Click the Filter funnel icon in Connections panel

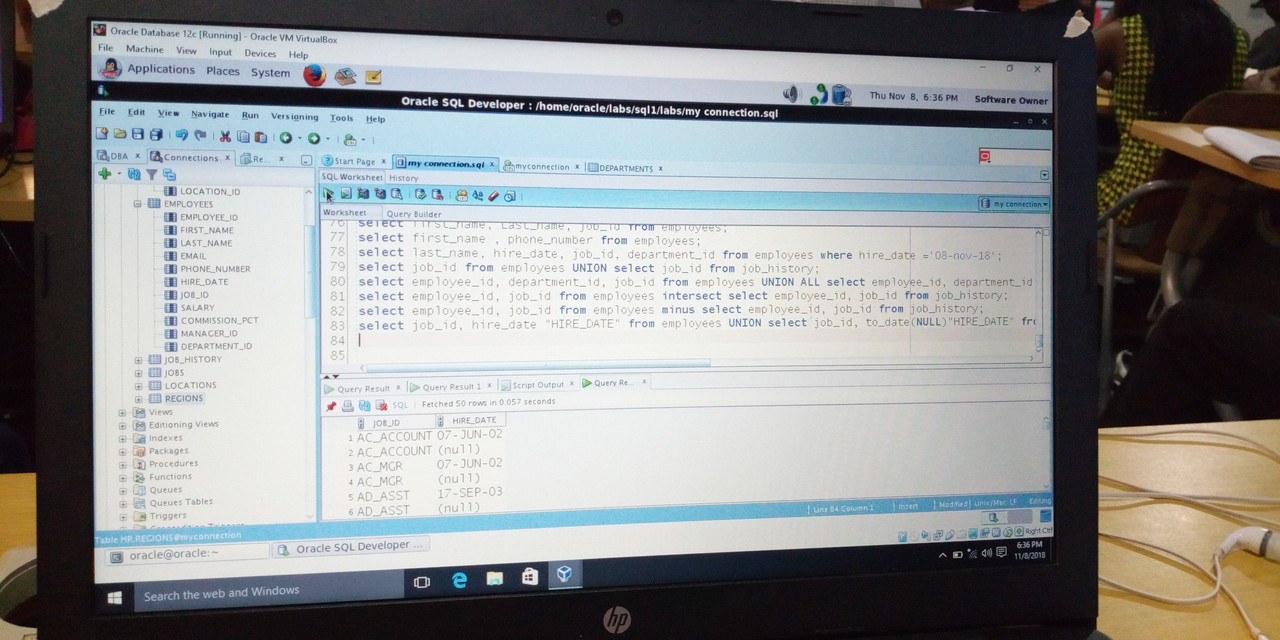151,174
